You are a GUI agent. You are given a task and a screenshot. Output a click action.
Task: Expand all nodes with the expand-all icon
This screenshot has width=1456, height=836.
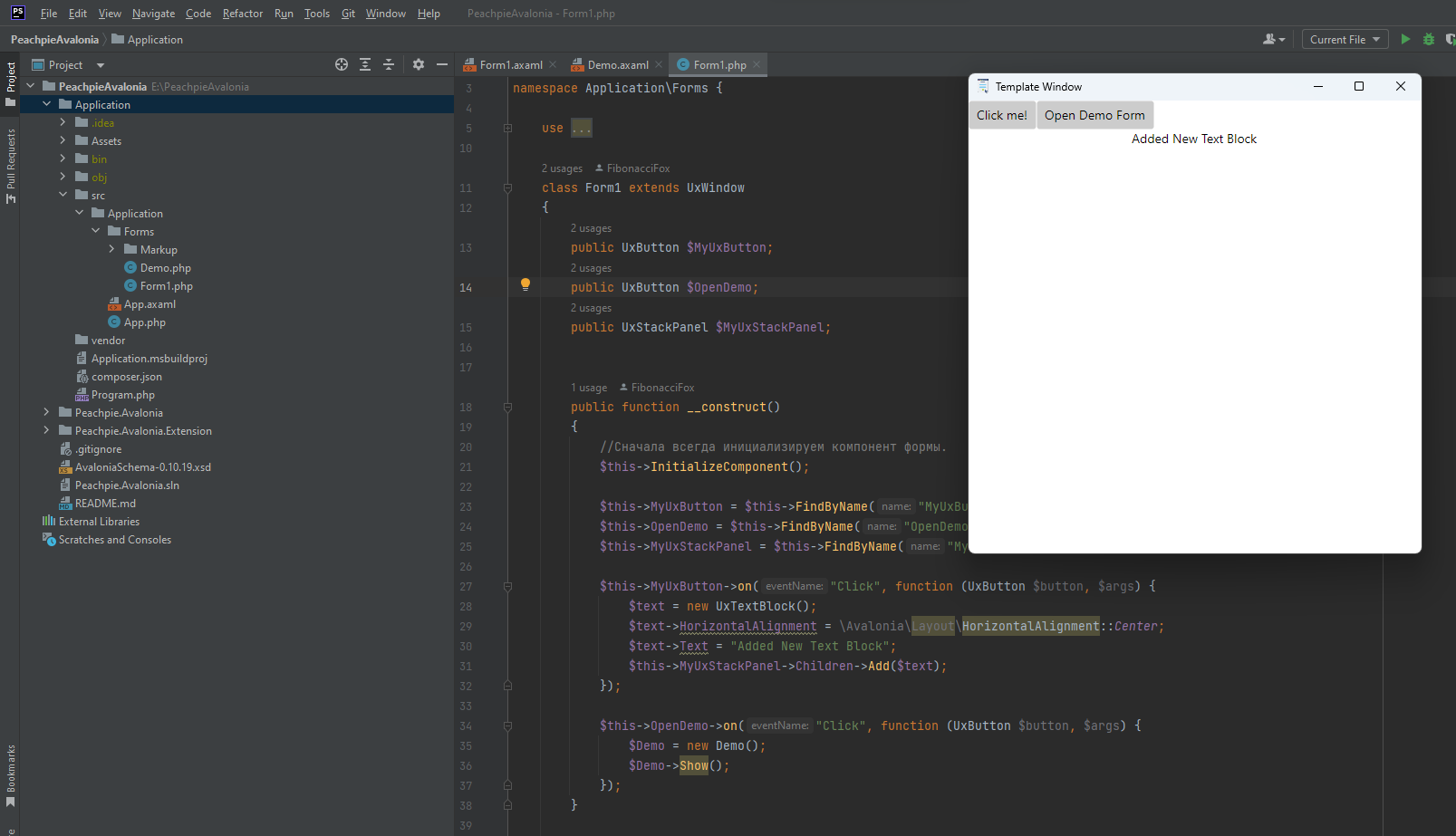pyautogui.click(x=364, y=64)
